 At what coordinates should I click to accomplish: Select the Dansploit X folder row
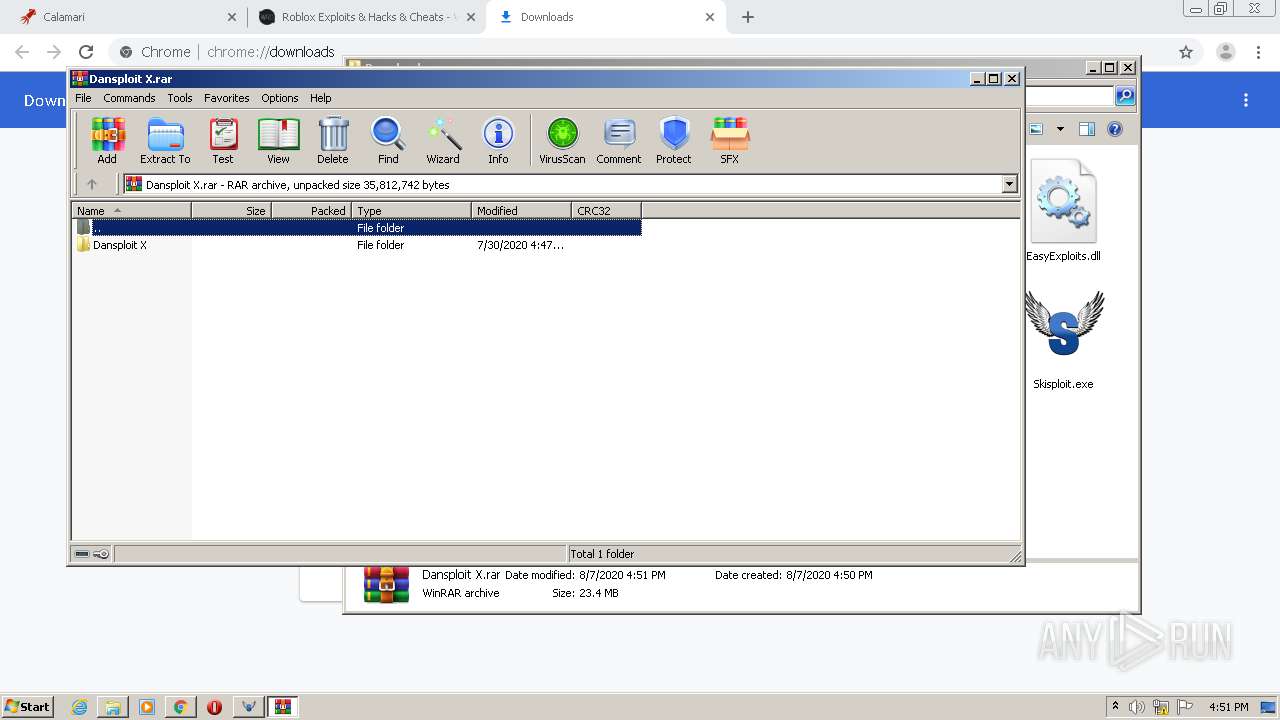357,245
